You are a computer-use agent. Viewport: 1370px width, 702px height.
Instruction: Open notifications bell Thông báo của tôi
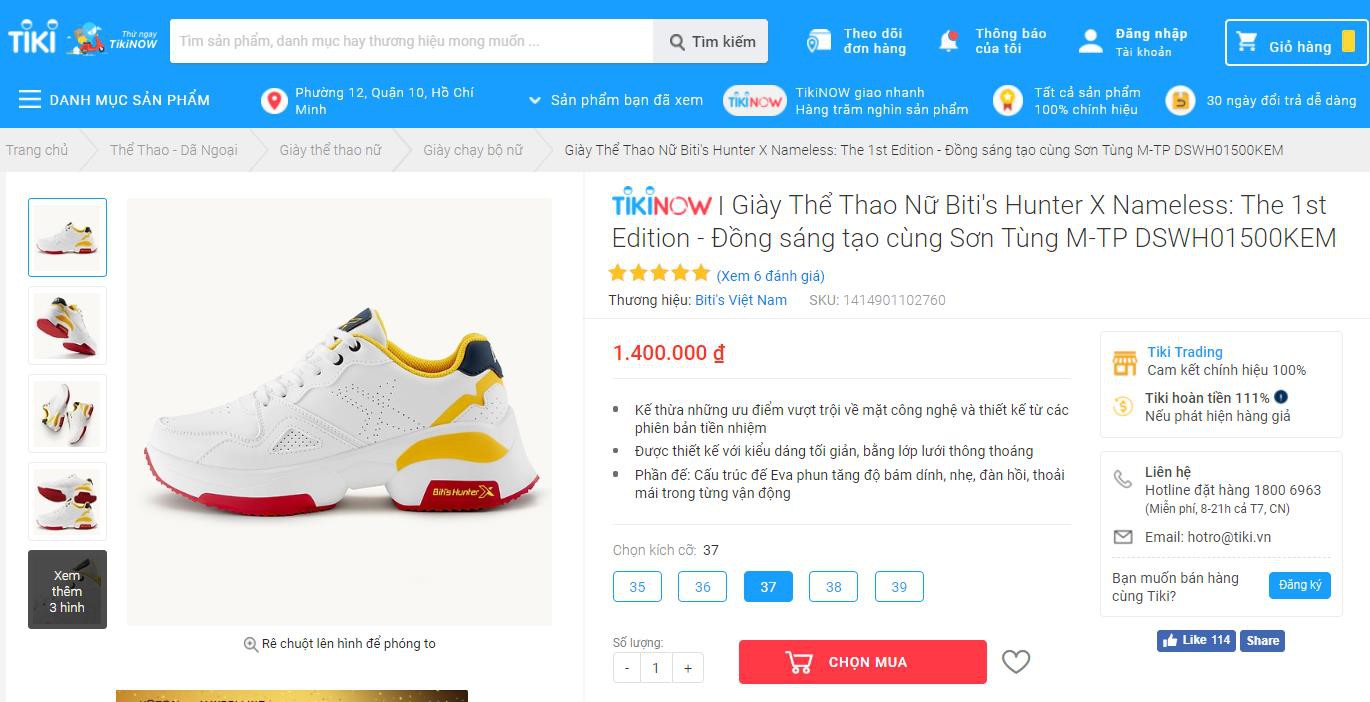pos(992,41)
